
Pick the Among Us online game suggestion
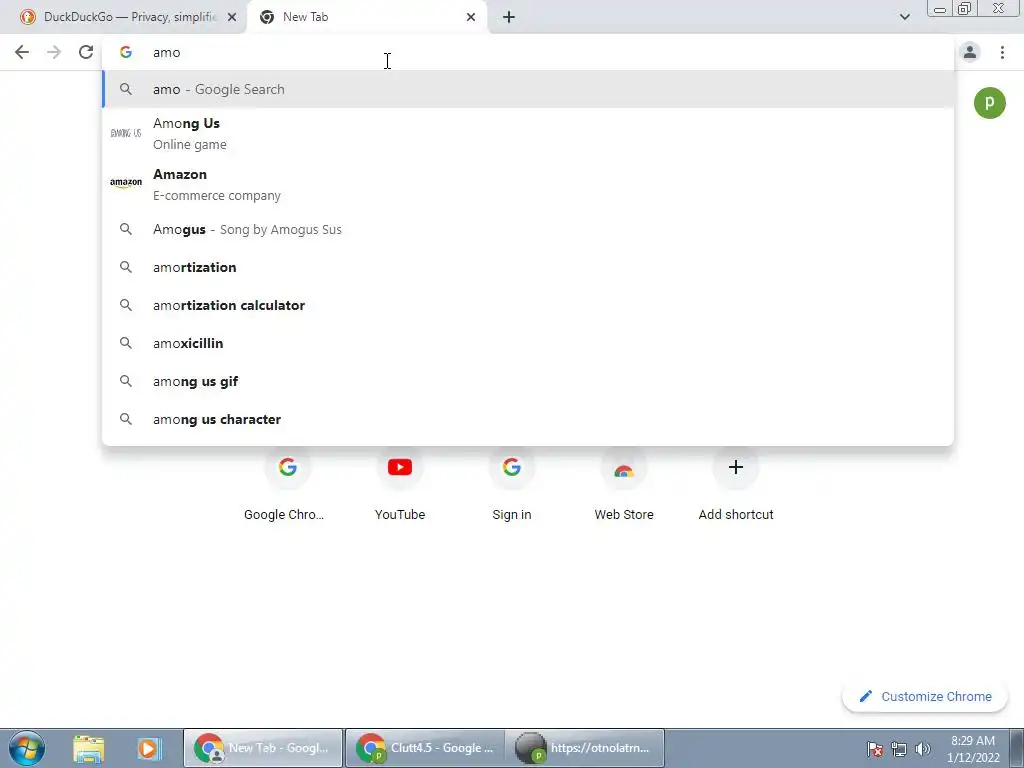point(528,133)
